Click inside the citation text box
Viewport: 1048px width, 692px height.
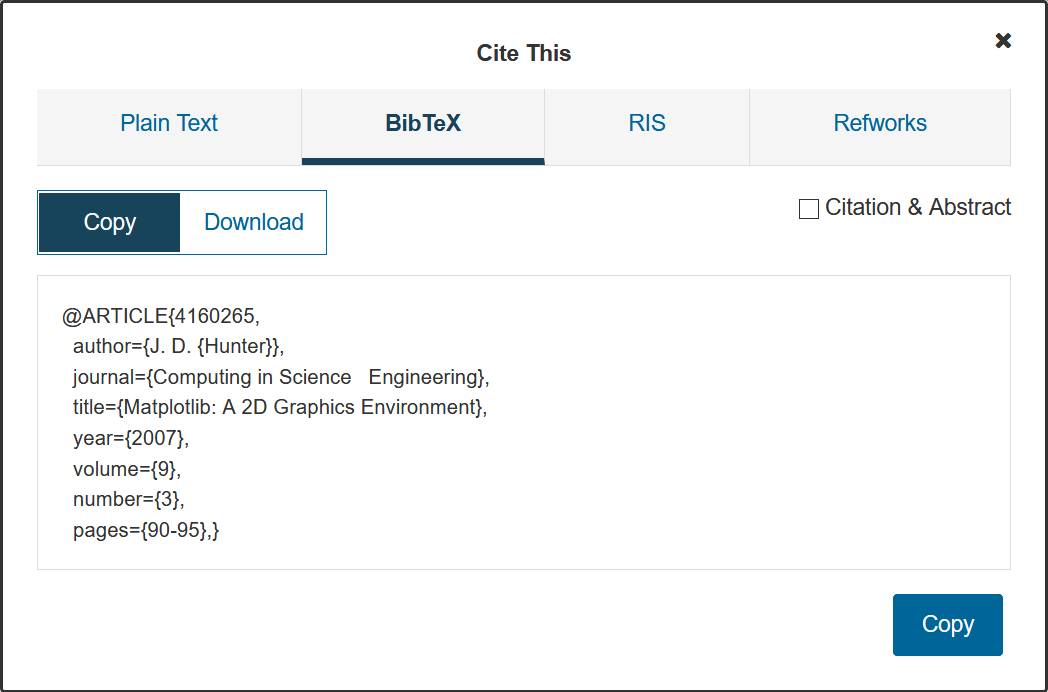(524, 422)
